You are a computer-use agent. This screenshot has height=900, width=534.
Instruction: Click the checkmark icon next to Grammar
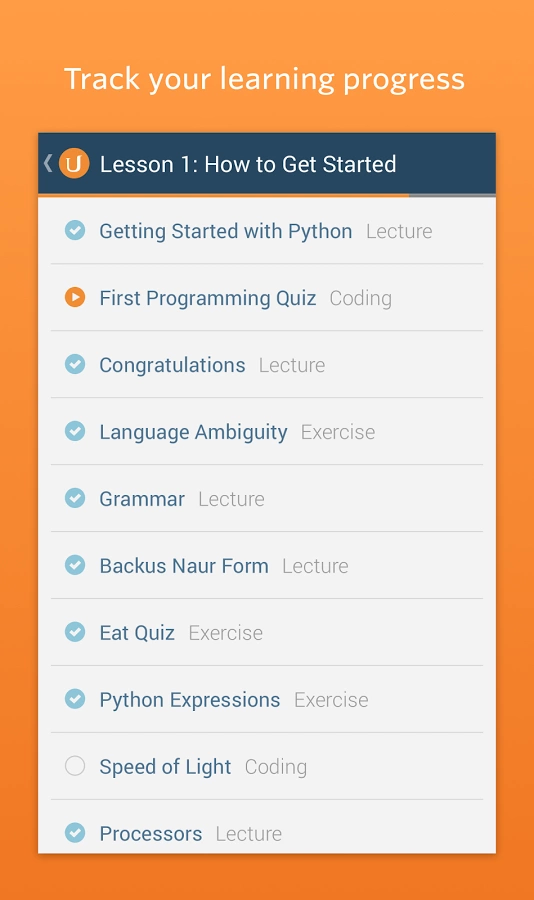tap(75, 498)
